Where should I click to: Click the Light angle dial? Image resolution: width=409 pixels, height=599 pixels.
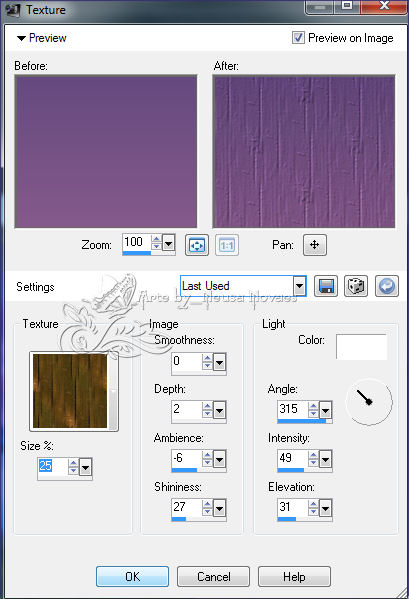click(x=369, y=402)
